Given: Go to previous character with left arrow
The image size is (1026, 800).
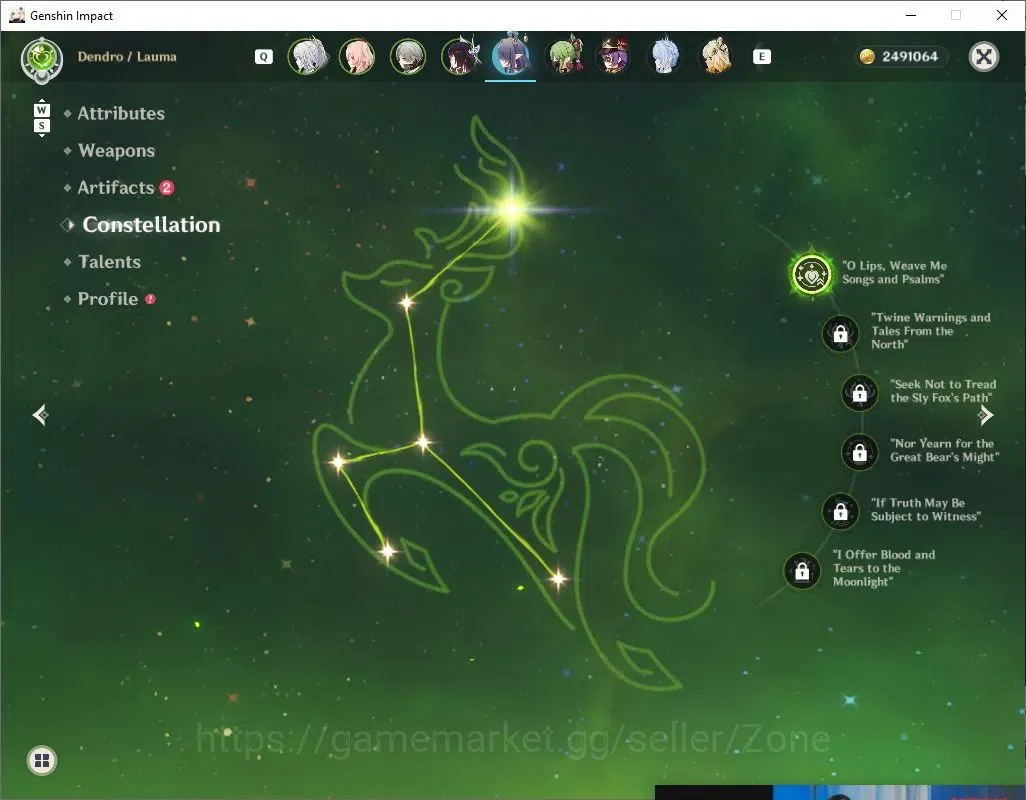Looking at the screenshot, I should click(x=41, y=415).
